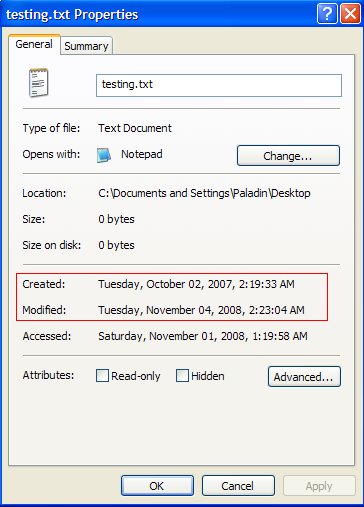This screenshot has height=507, width=364.
Task: Click the Modified date text
Action: coord(201,310)
